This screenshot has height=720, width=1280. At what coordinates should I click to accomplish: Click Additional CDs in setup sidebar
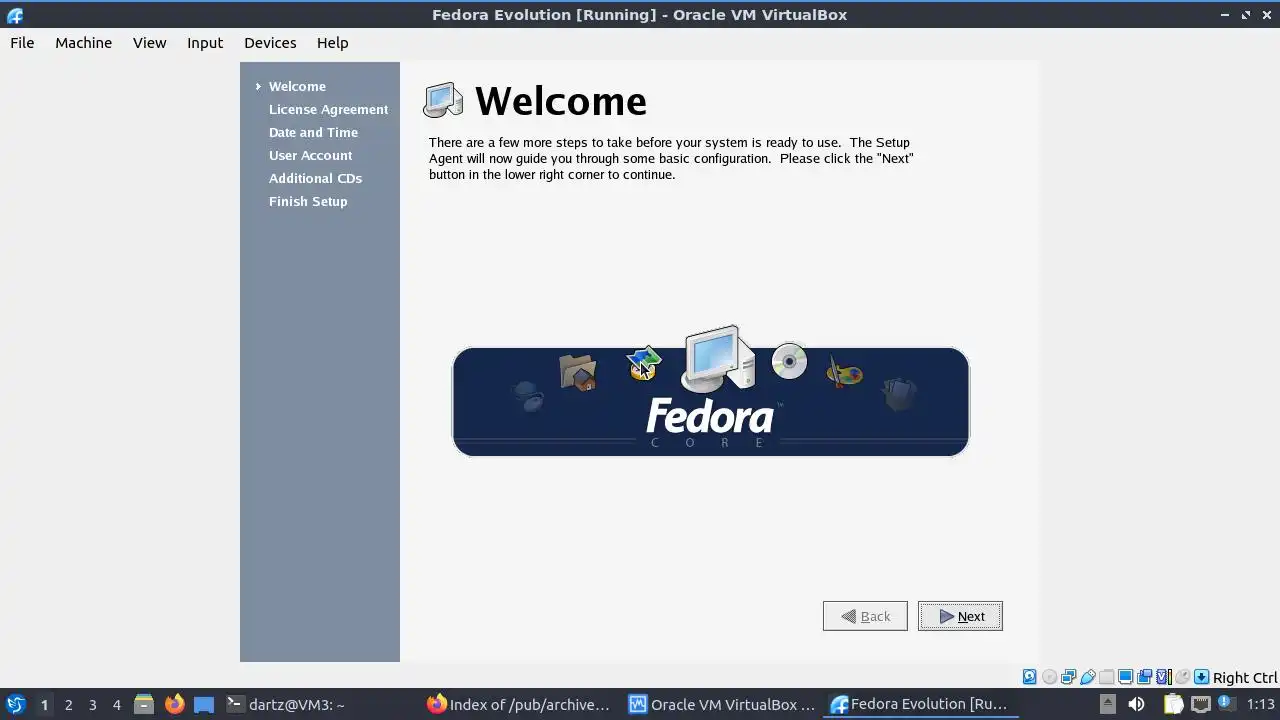(x=315, y=178)
